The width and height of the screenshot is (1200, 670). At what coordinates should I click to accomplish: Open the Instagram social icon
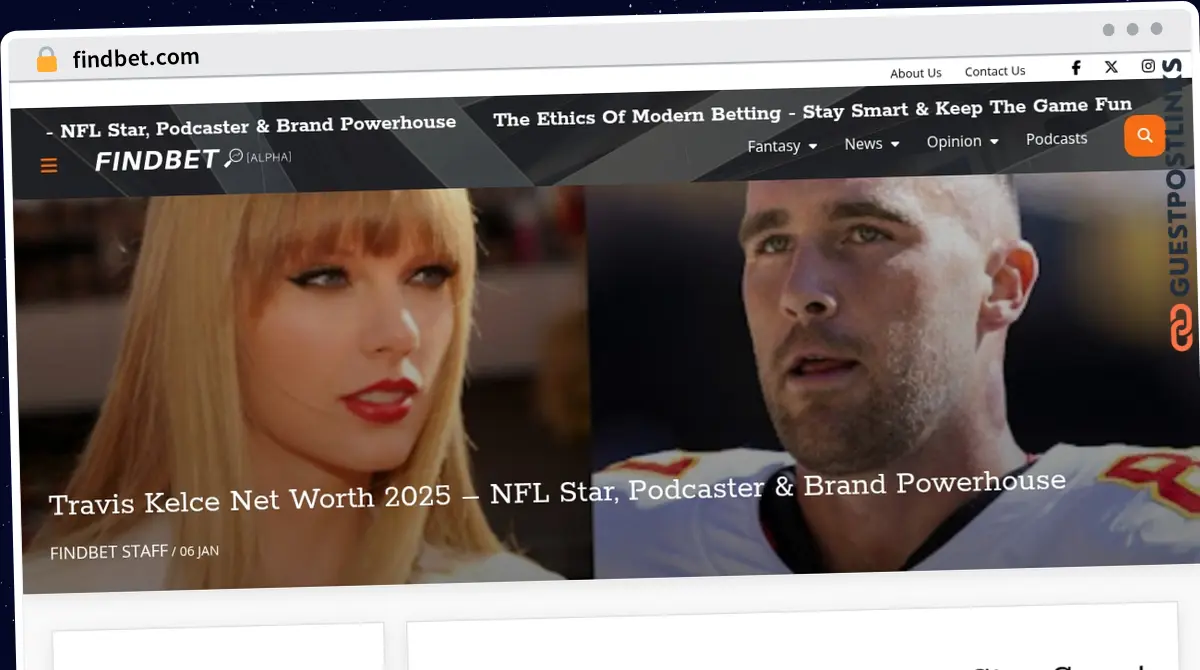(1148, 66)
